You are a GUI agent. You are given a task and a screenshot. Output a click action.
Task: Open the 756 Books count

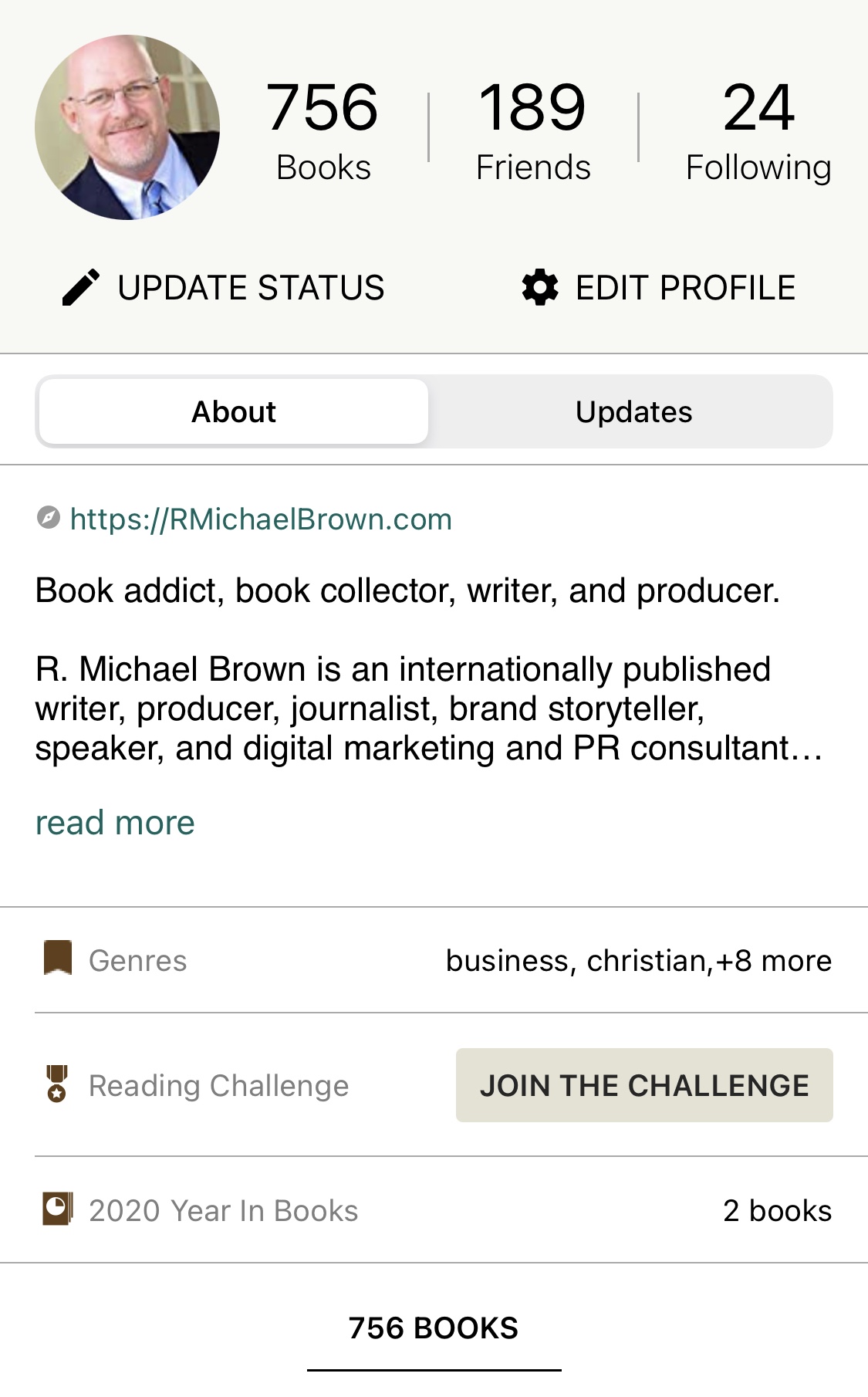tap(323, 131)
